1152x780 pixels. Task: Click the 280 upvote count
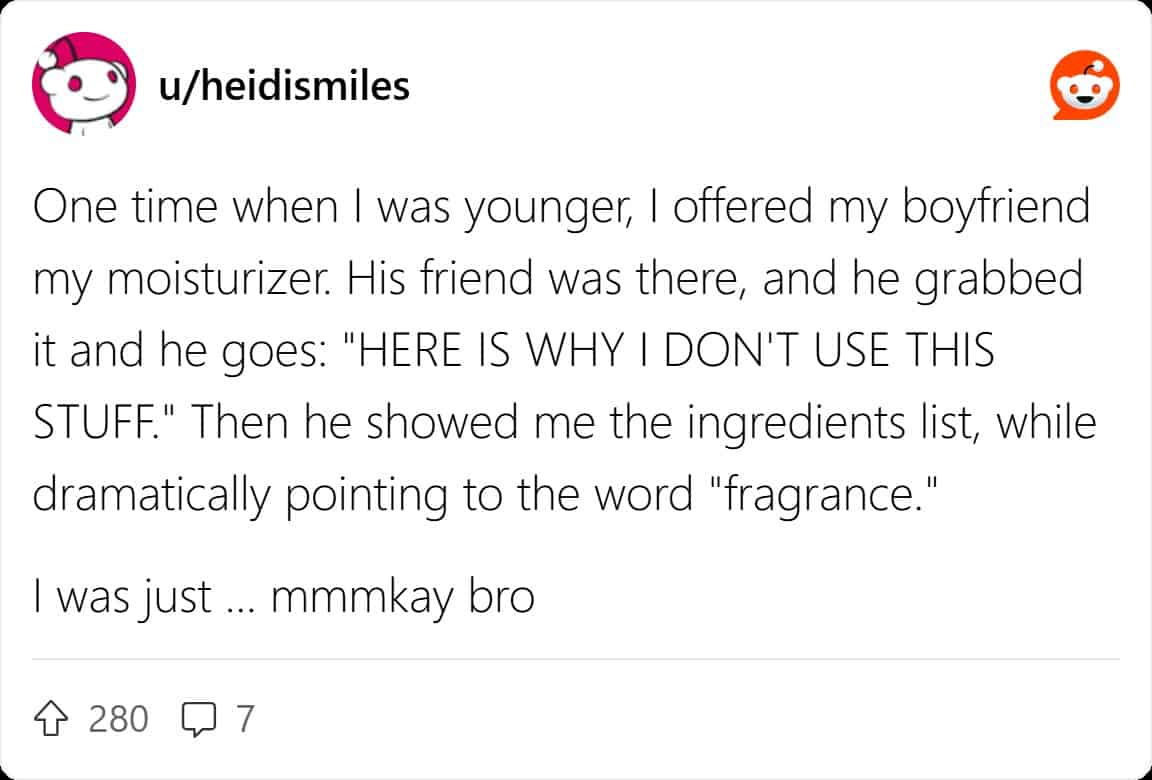click(118, 718)
